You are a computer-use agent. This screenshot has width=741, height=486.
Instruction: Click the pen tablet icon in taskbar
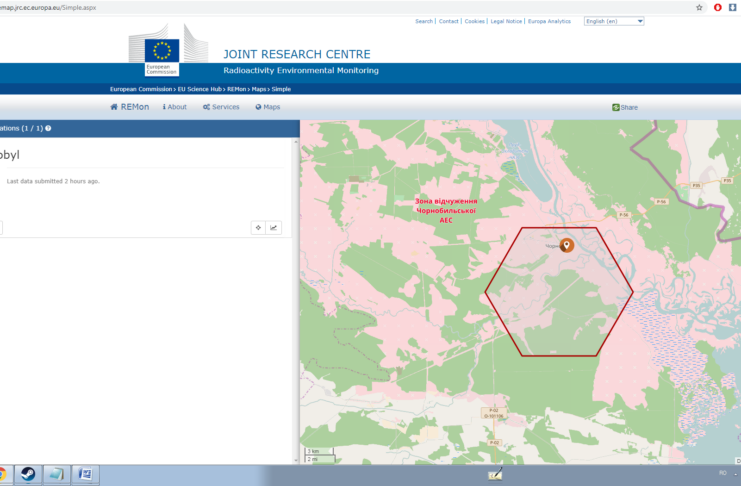495,474
